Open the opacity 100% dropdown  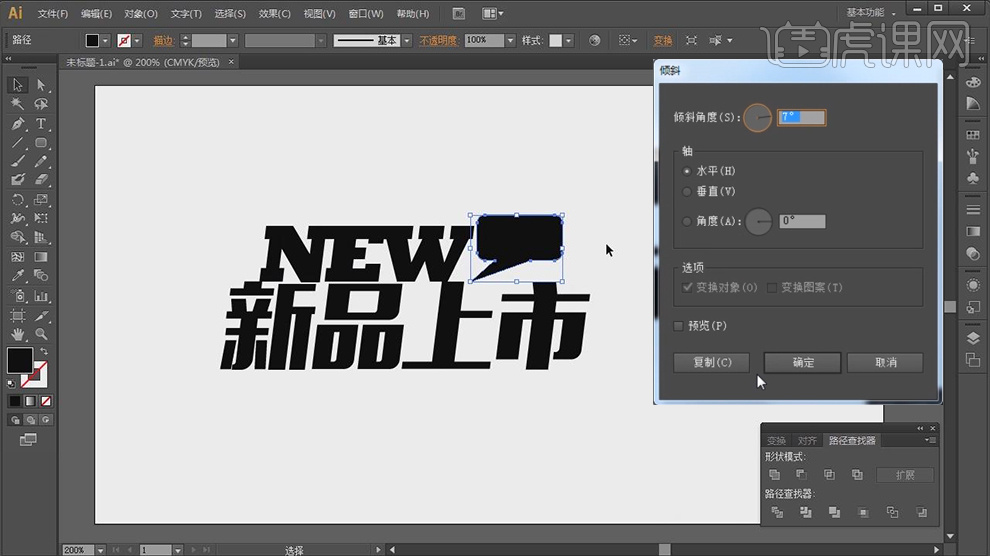pyautogui.click(x=510, y=41)
